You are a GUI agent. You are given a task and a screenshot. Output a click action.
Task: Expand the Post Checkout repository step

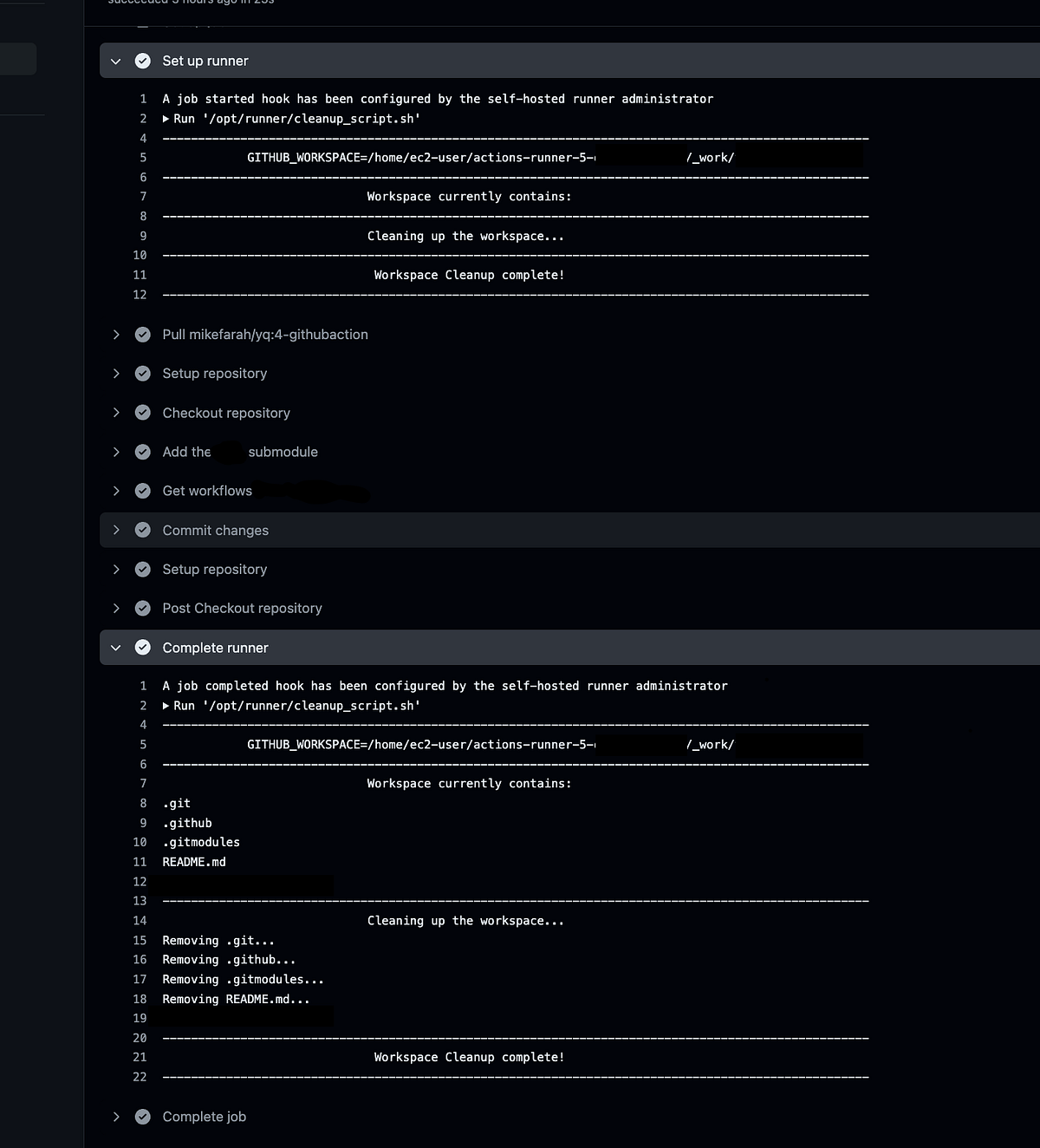[x=115, y=608]
